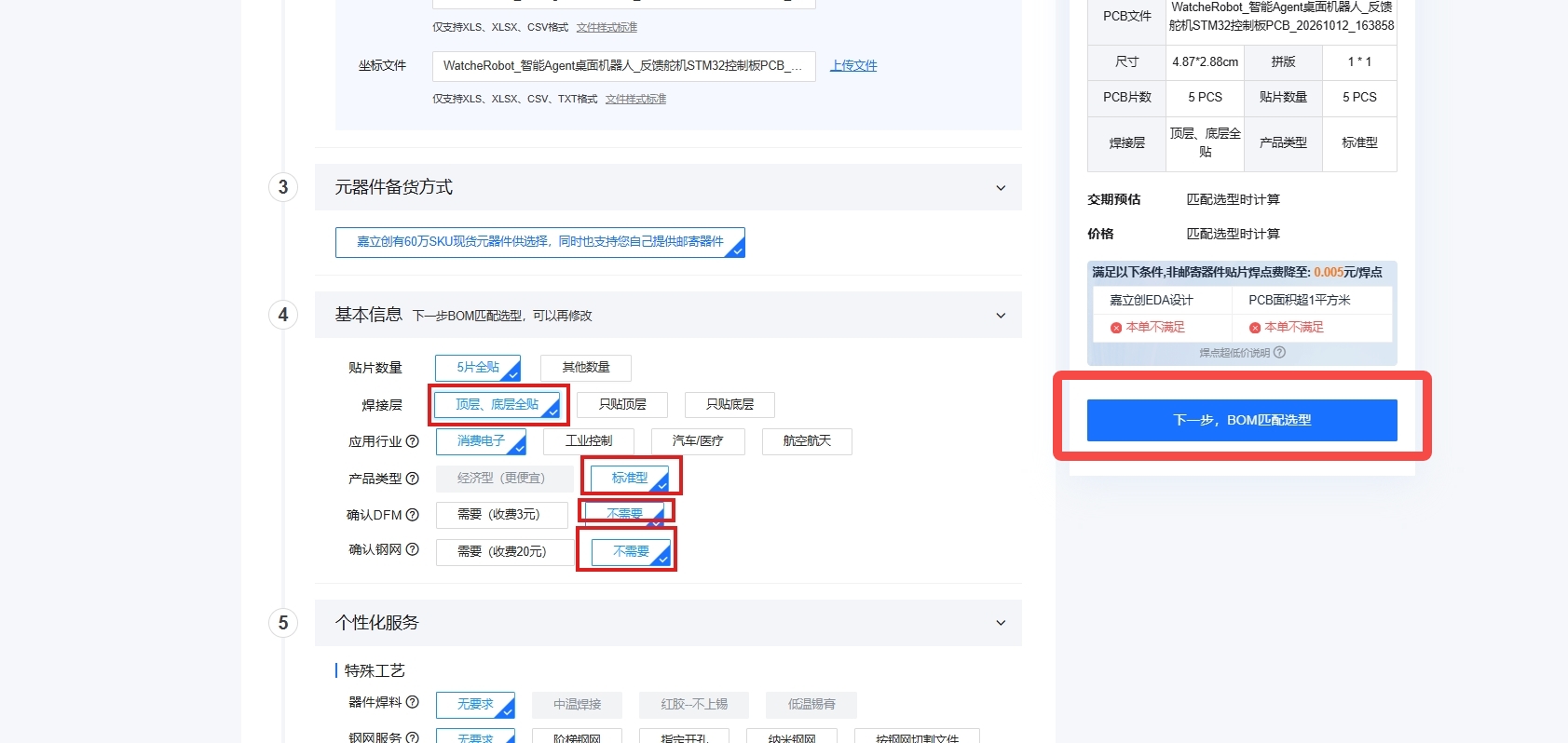Click the 坐标文件 filename input field

pyautogui.click(x=624, y=66)
